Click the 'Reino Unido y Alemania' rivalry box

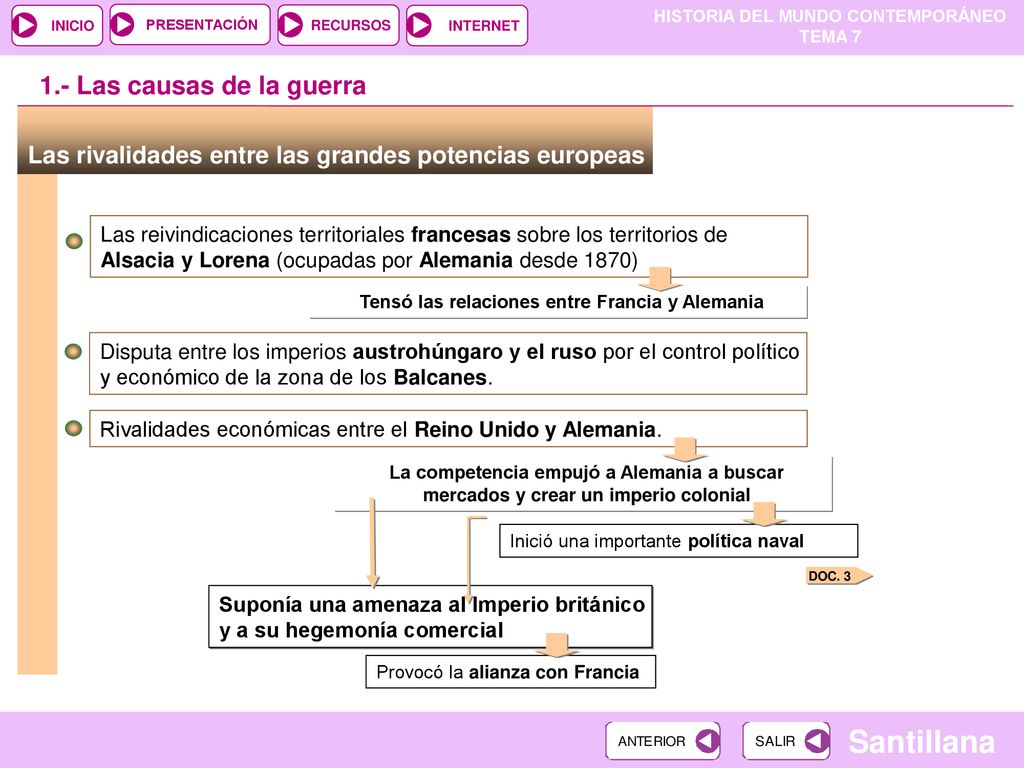click(x=448, y=428)
